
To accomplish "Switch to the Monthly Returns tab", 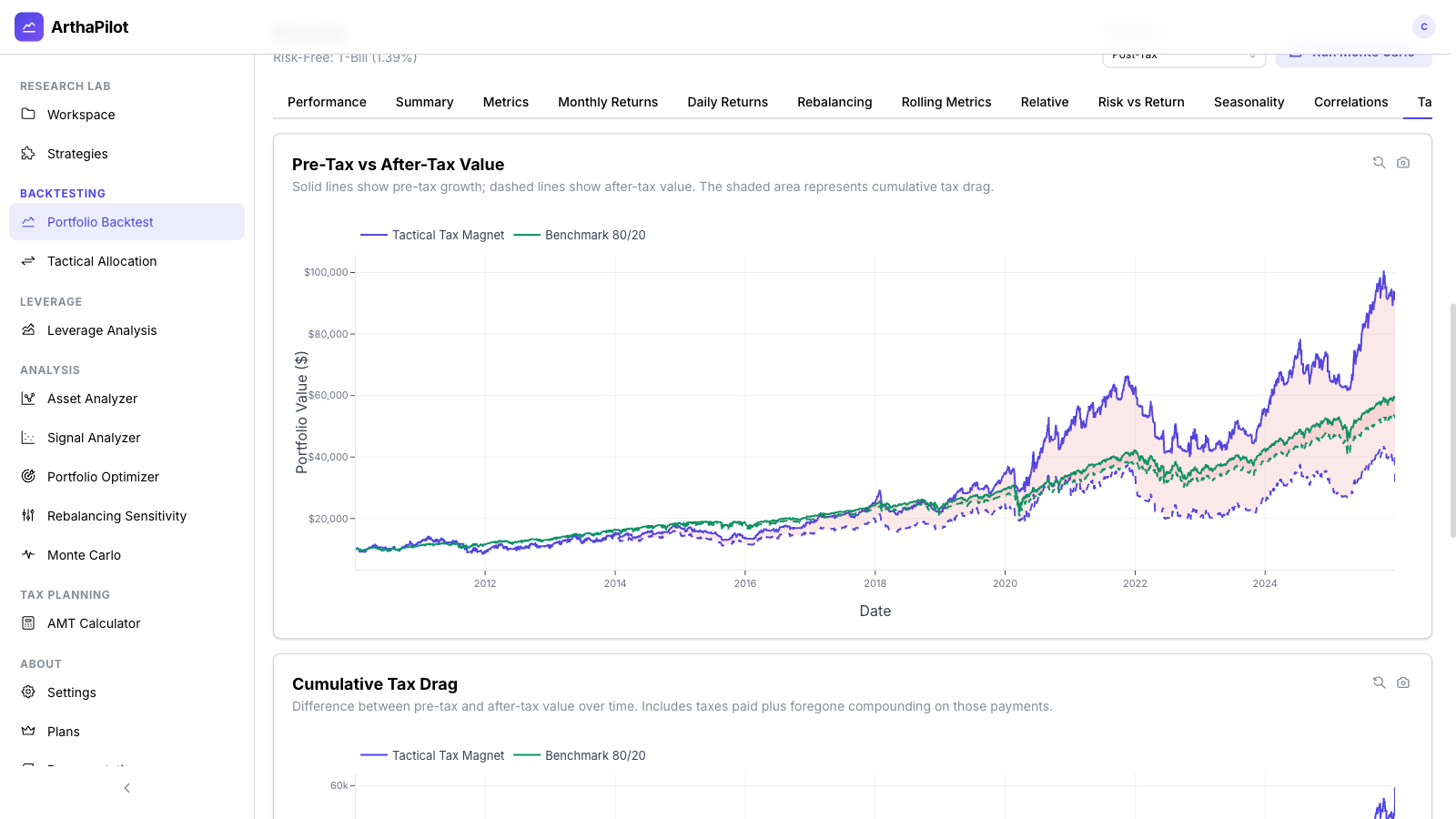I will pos(607,102).
